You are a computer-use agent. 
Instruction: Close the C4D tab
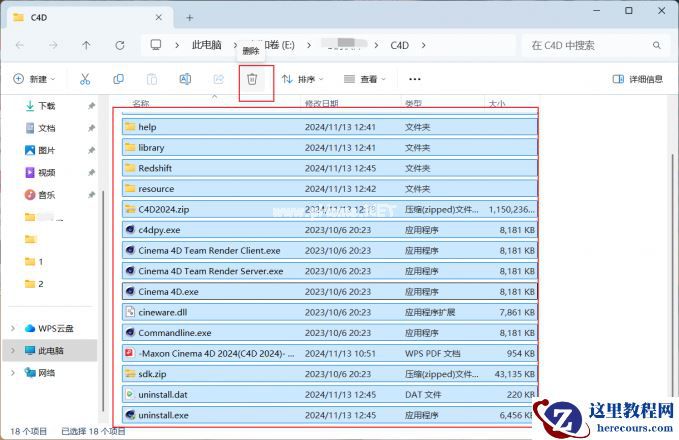[158, 17]
